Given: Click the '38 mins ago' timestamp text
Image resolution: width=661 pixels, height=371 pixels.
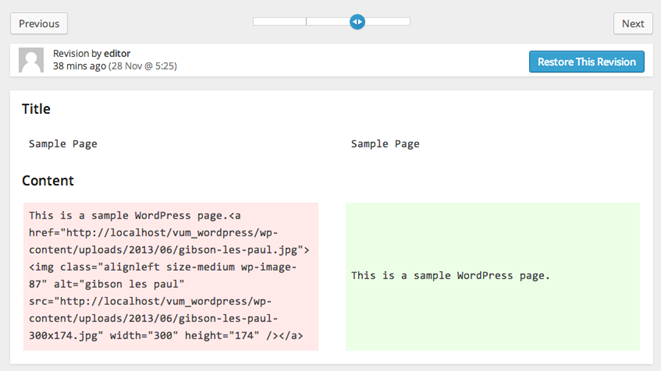Looking at the screenshot, I should point(79,66).
